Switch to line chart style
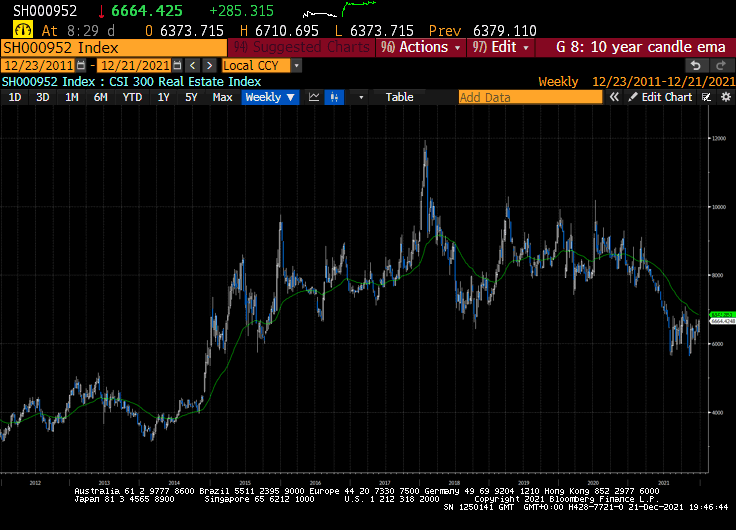This screenshot has height=530, width=736. [x=314, y=97]
